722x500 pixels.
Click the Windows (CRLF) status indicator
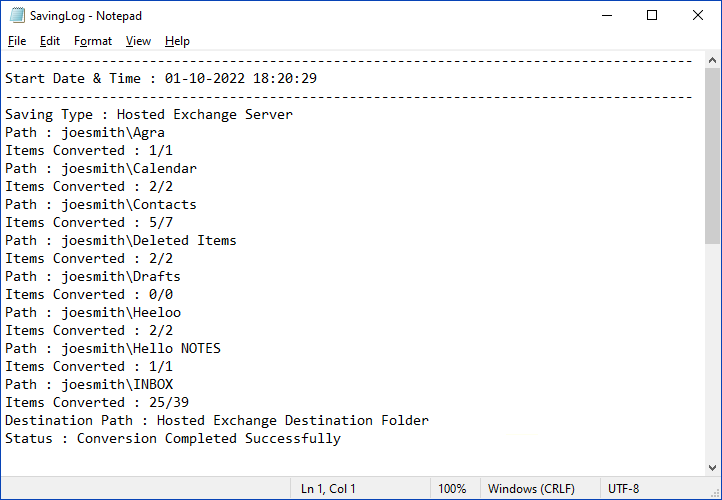coord(531,488)
